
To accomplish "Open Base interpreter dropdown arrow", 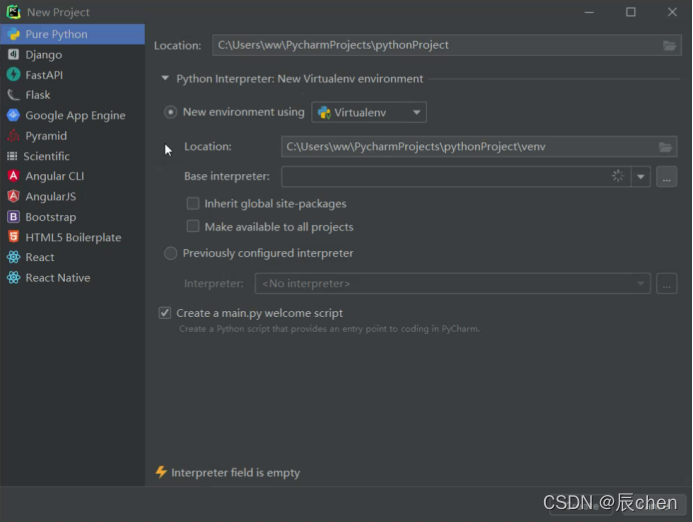I will tap(640, 177).
